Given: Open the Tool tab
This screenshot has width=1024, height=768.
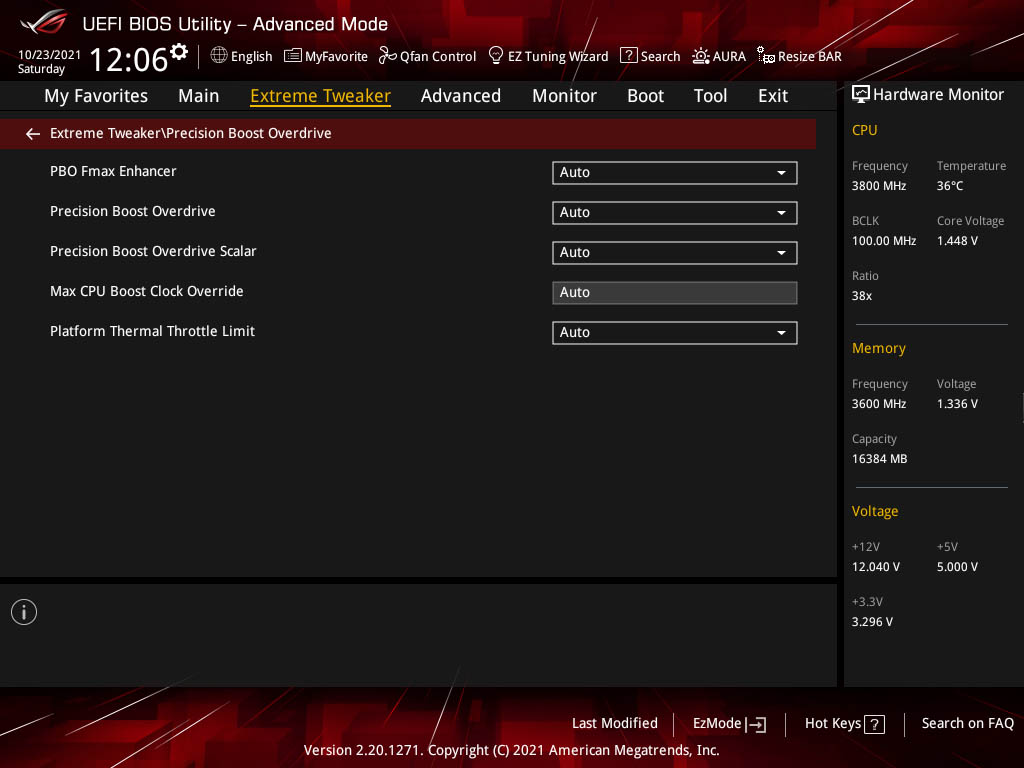Looking at the screenshot, I should coord(711,96).
